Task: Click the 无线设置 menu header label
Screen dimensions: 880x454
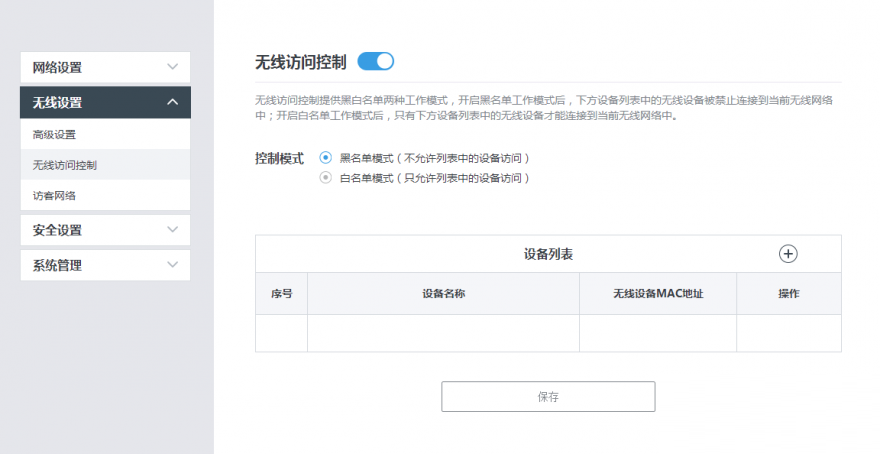Action: coord(57,103)
